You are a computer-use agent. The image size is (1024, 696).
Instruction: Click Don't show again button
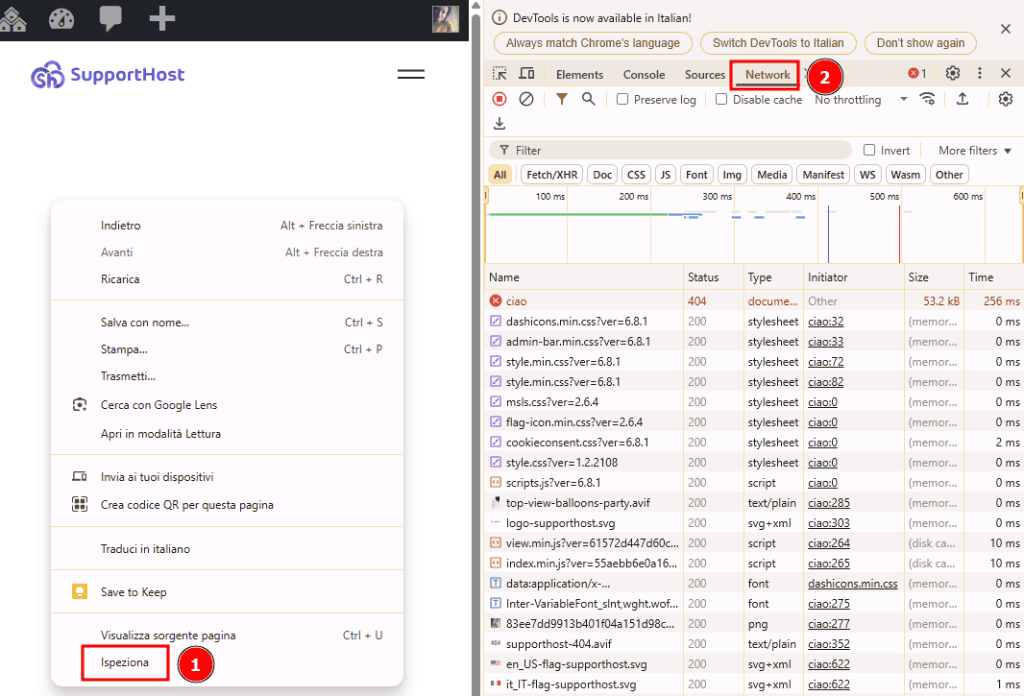coord(920,43)
